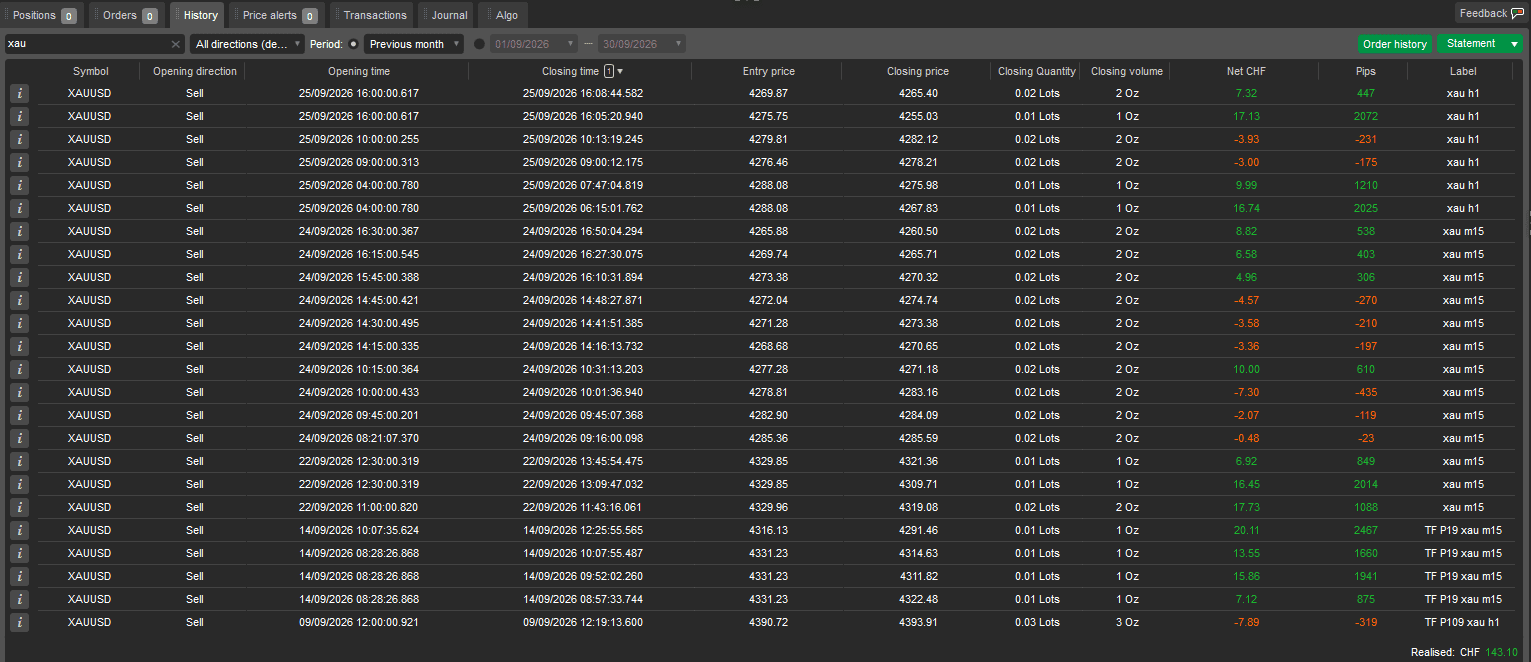Sort by the Entry price column header
The width and height of the screenshot is (1531, 662).
(x=768, y=71)
